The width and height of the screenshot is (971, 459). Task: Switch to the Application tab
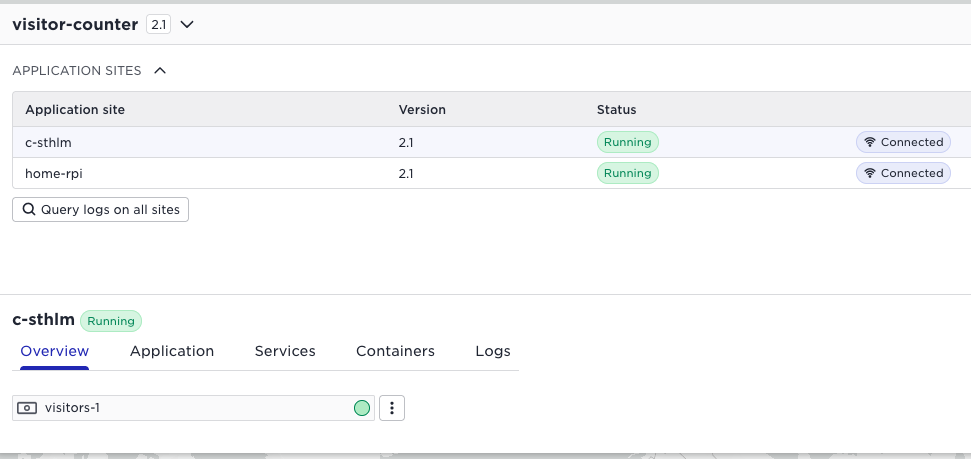click(x=172, y=351)
